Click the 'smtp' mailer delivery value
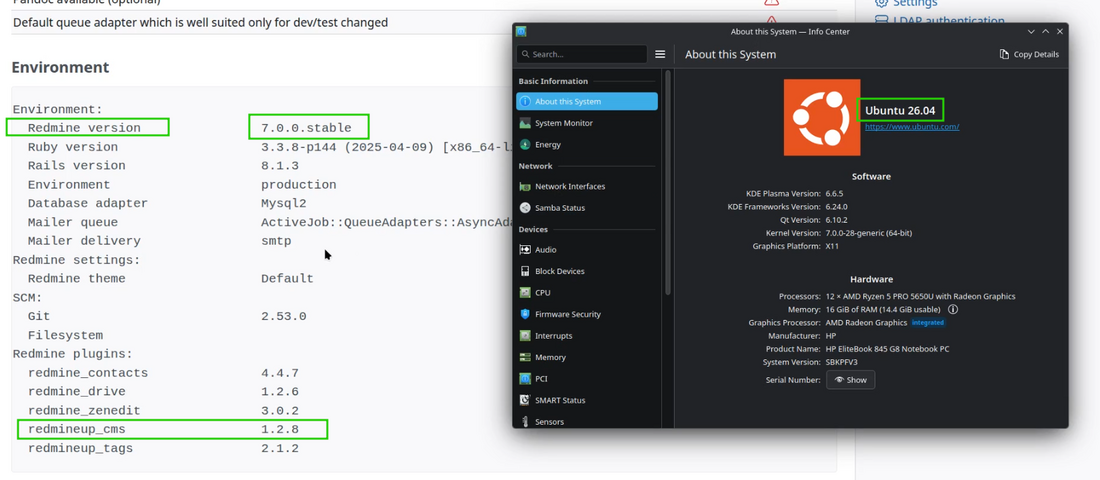The image size is (1100, 480). pos(276,241)
